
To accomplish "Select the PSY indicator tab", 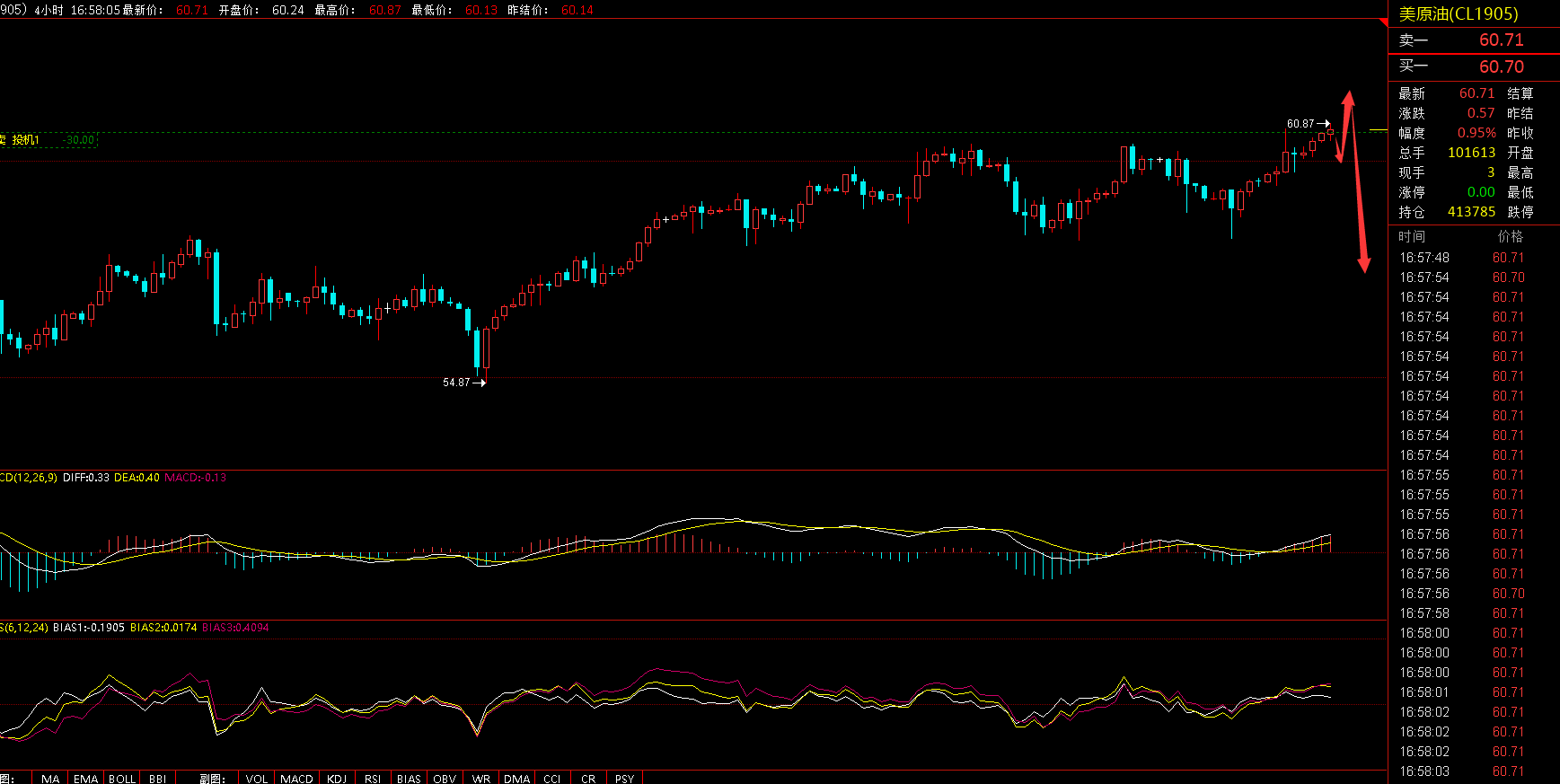I will pyautogui.click(x=624, y=778).
